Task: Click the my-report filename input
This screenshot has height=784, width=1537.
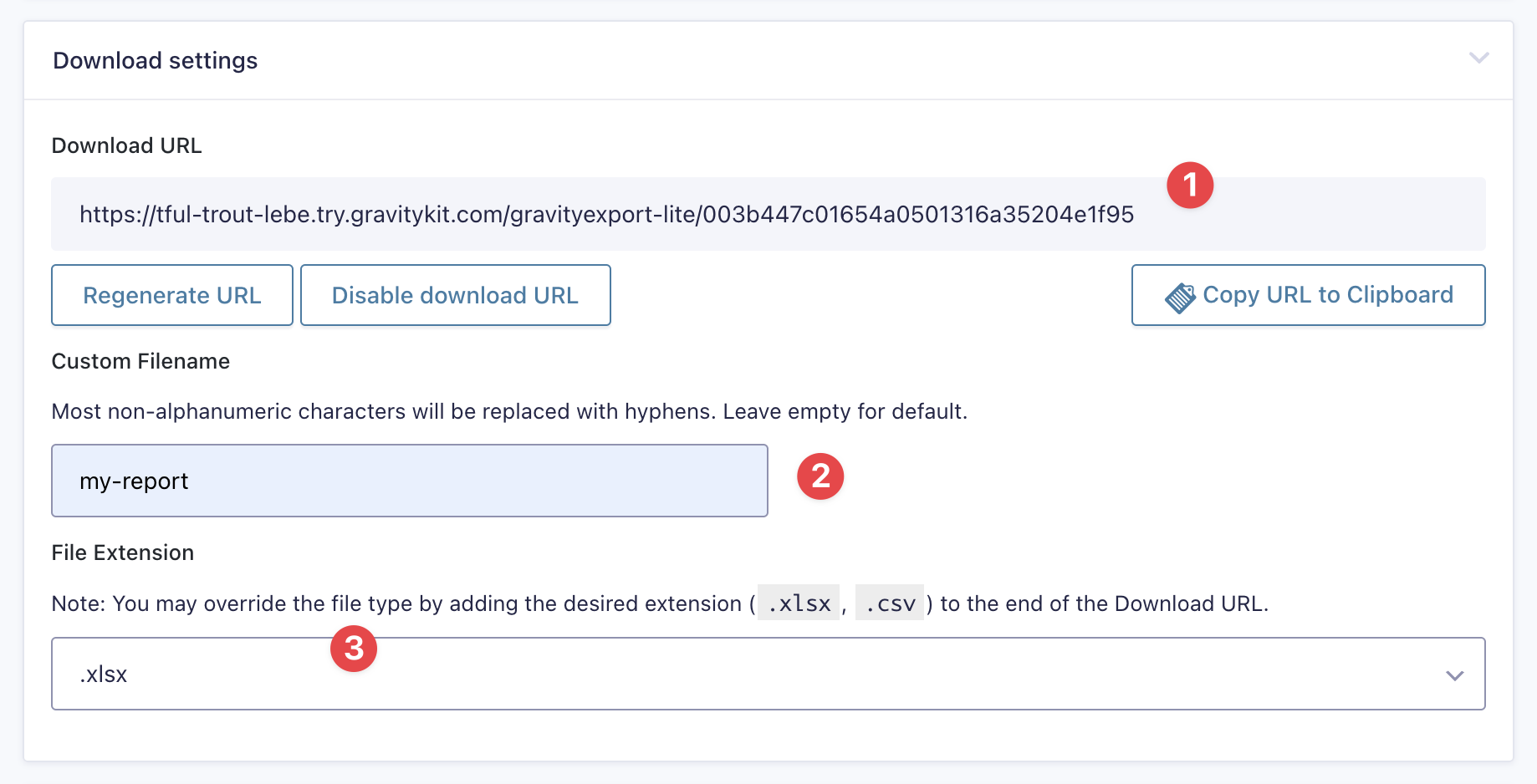Action: click(x=410, y=481)
